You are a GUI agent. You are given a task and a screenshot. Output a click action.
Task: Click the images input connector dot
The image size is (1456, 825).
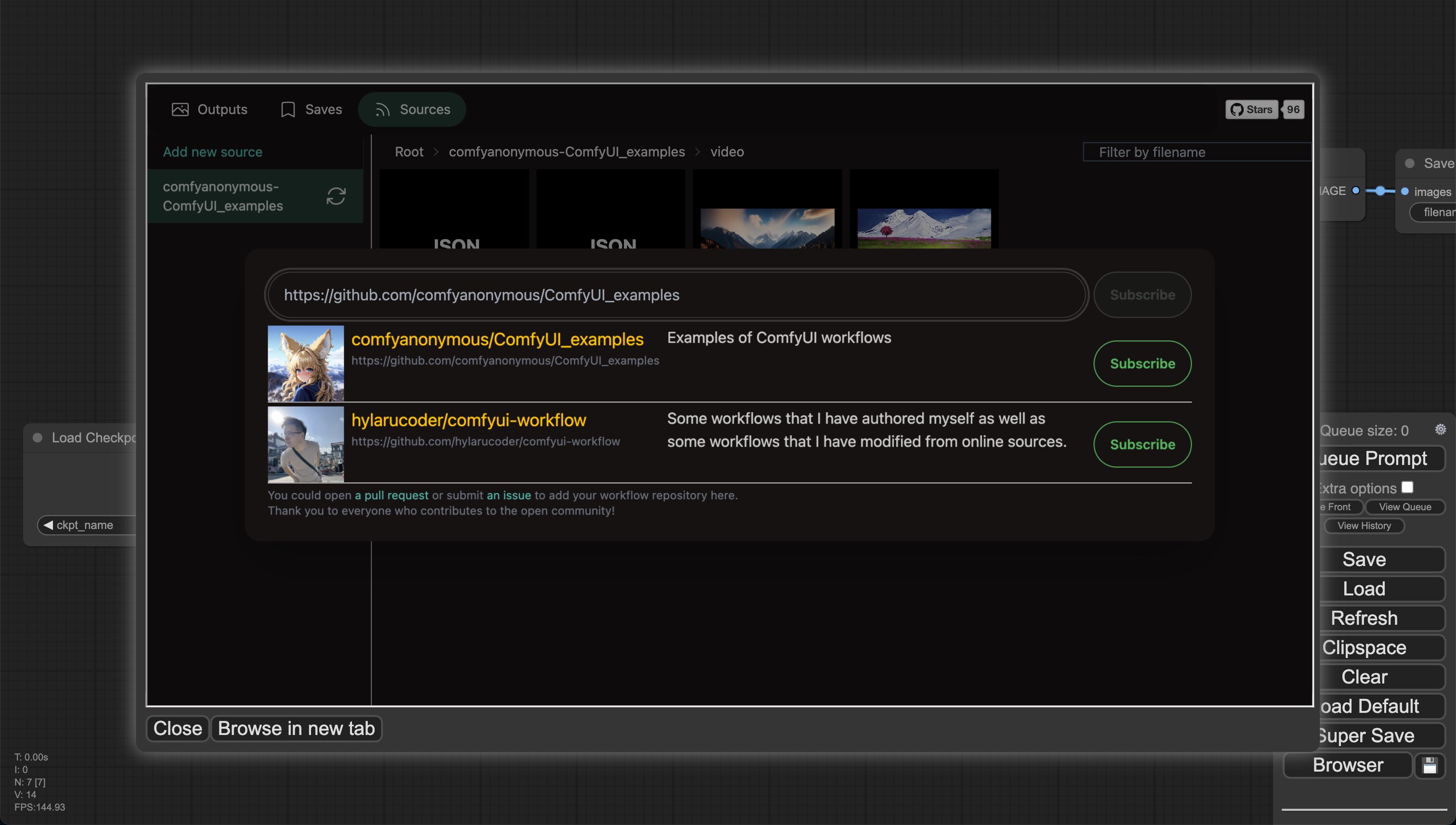1404,192
